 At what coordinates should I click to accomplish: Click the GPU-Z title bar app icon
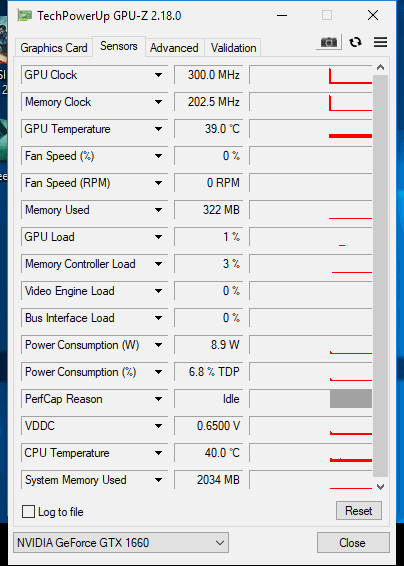coord(25,16)
